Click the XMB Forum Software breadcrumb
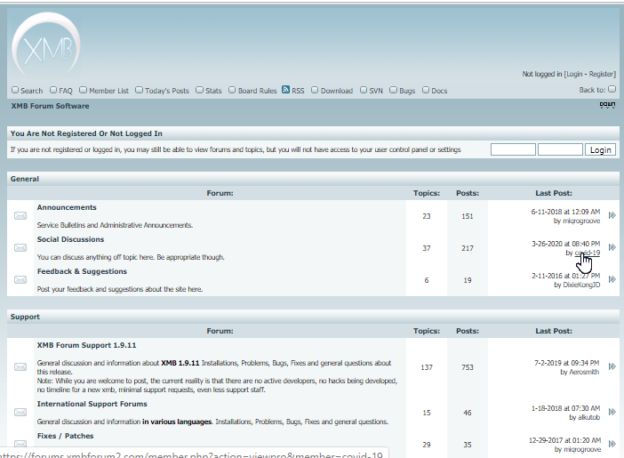This screenshot has height=458, width=624. (x=50, y=106)
